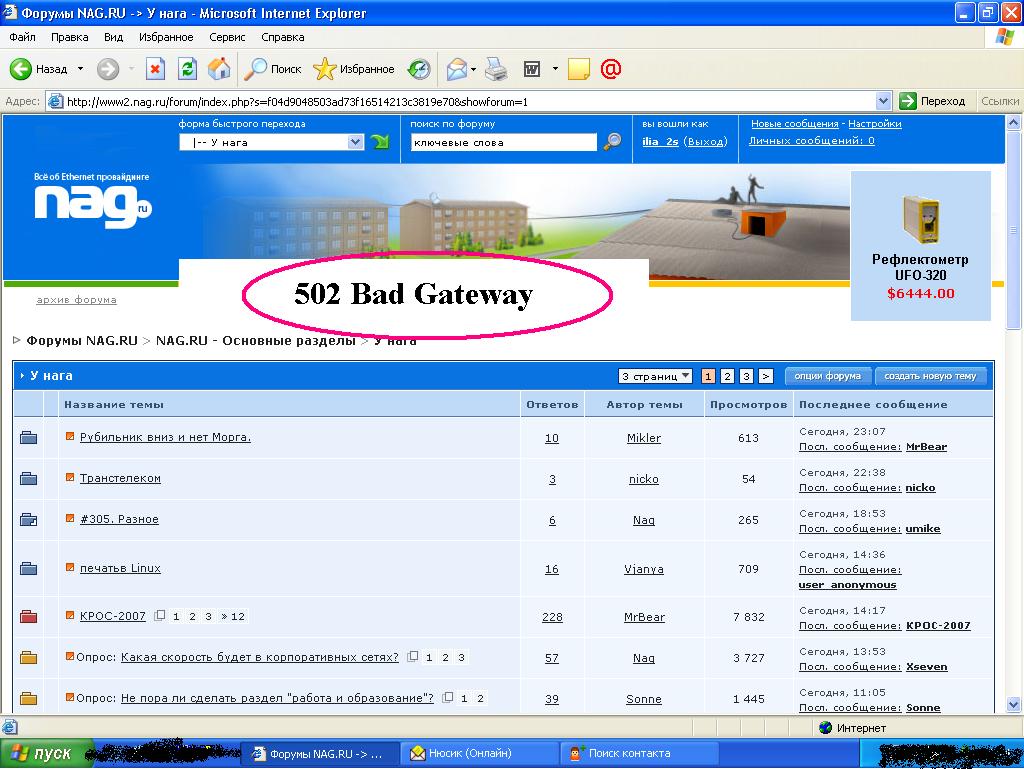Click the multipage icon next to КРОС-2007
1024x769 pixels.
(159, 616)
